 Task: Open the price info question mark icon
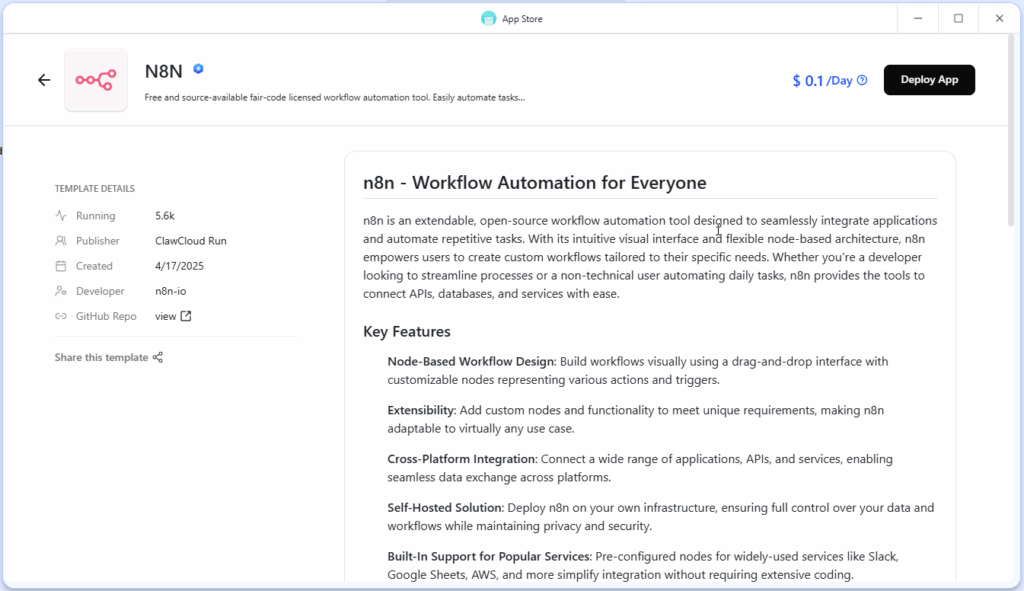point(862,80)
